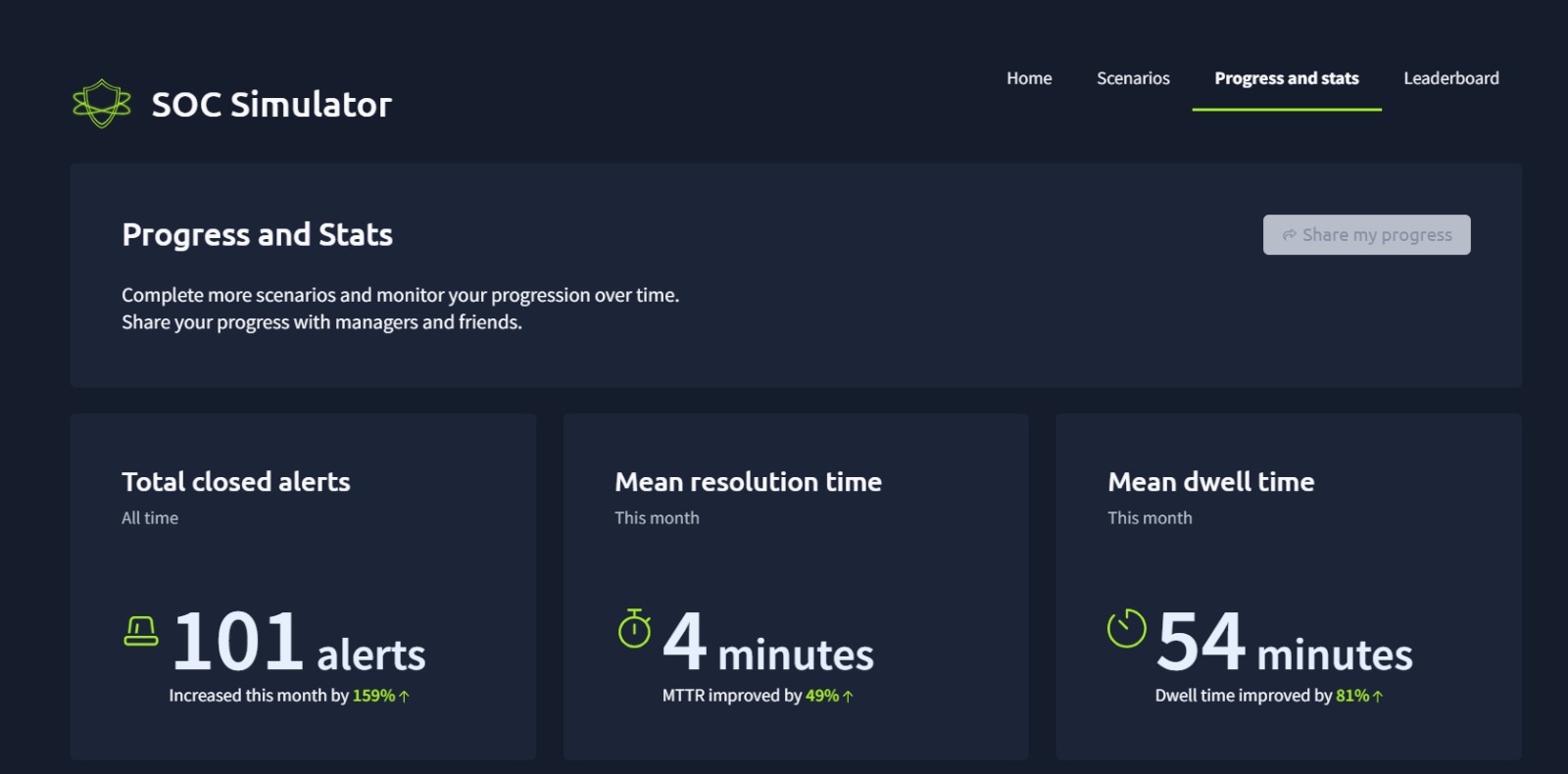Click the Mean resolution time heading
This screenshot has width=1568, height=774.
tap(748, 481)
